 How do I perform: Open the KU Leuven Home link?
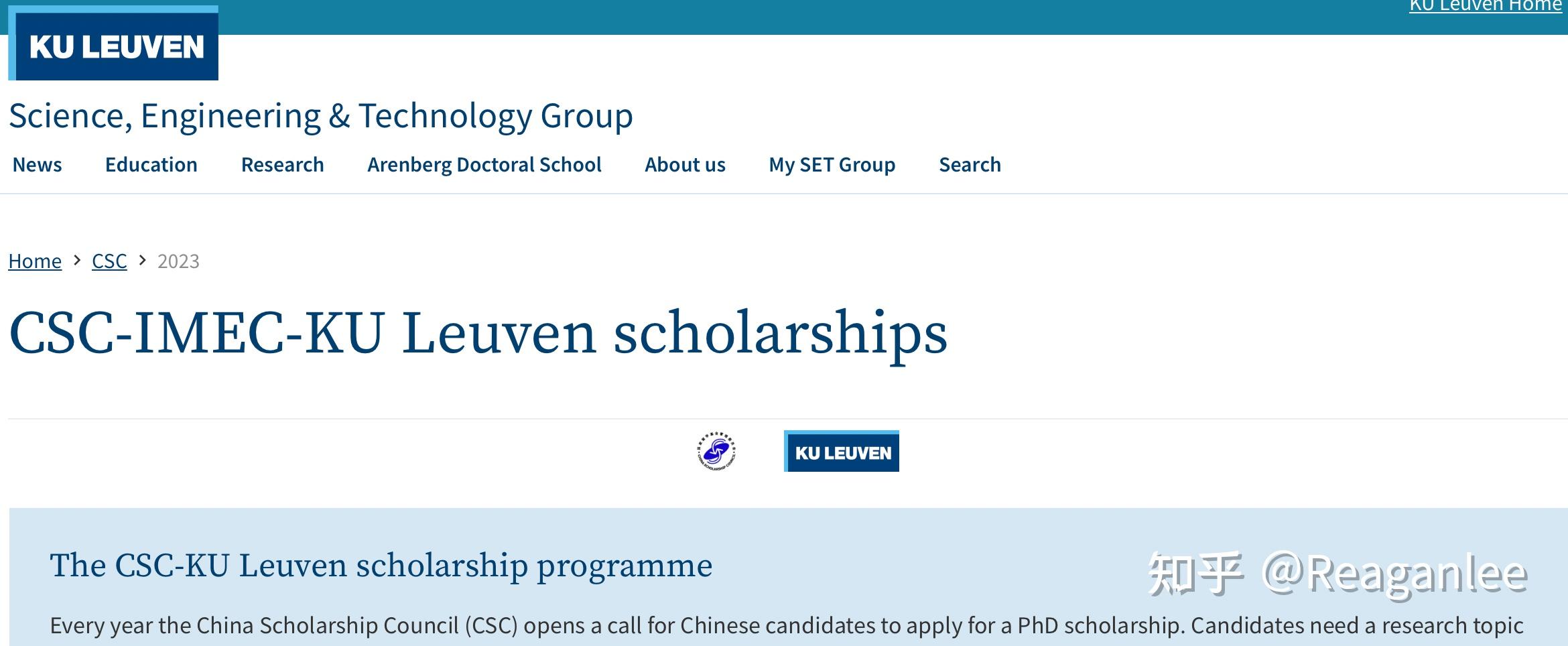(x=1485, y=7)
